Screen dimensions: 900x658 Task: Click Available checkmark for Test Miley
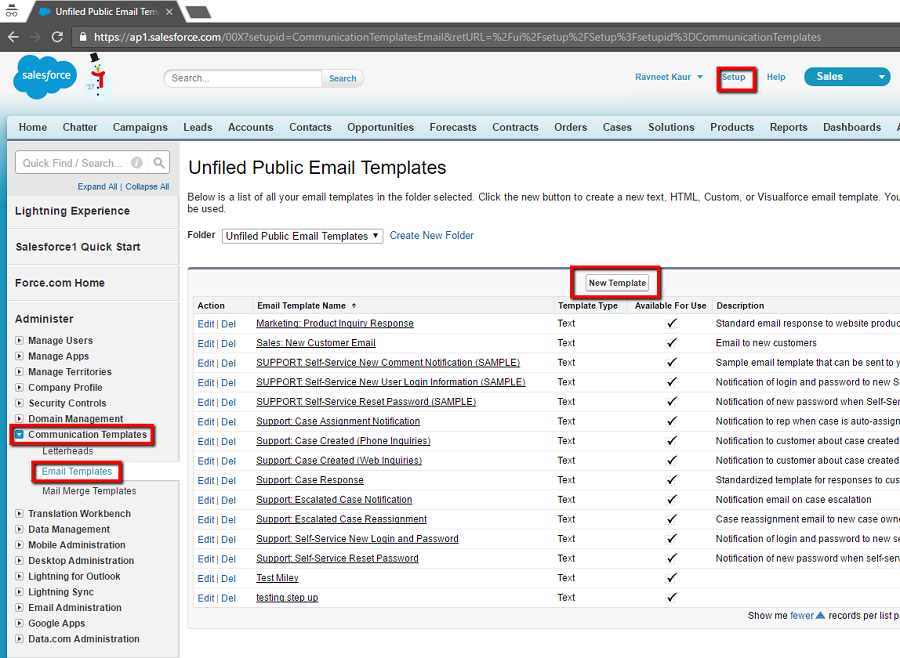click(671, 578)
